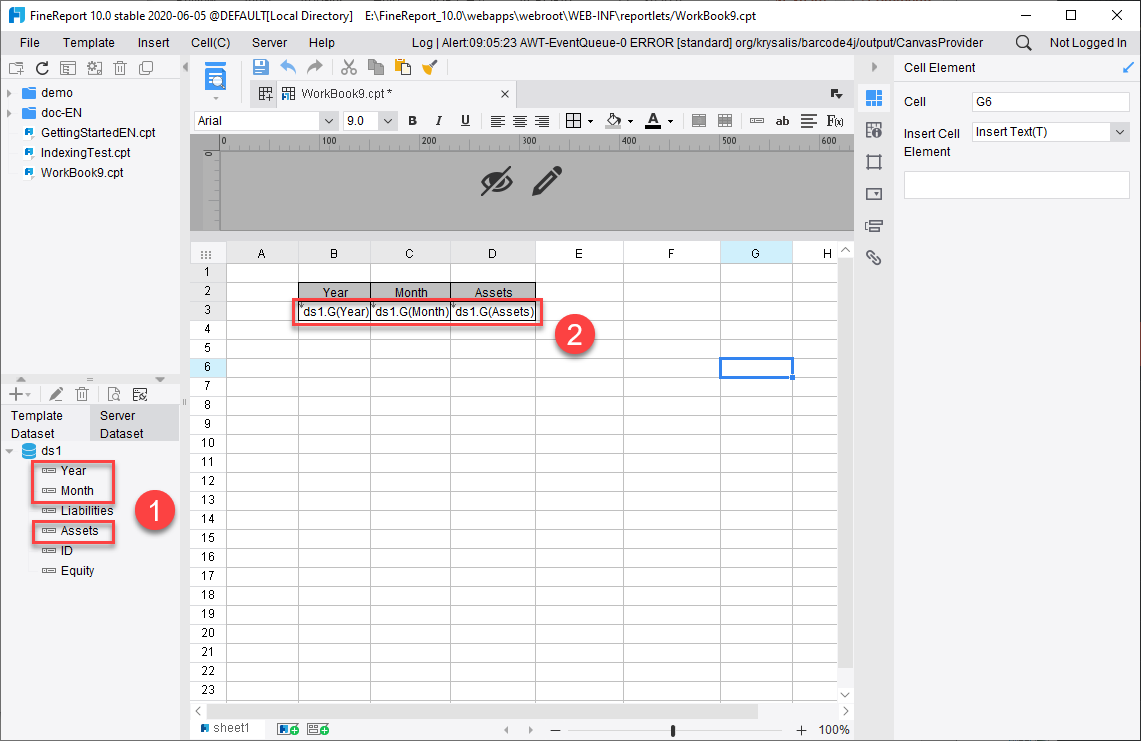Viewport: 1141px width, 741px height.
Task: Unmerge cells using toolbar icon
Action: click(x=725, y=121)
